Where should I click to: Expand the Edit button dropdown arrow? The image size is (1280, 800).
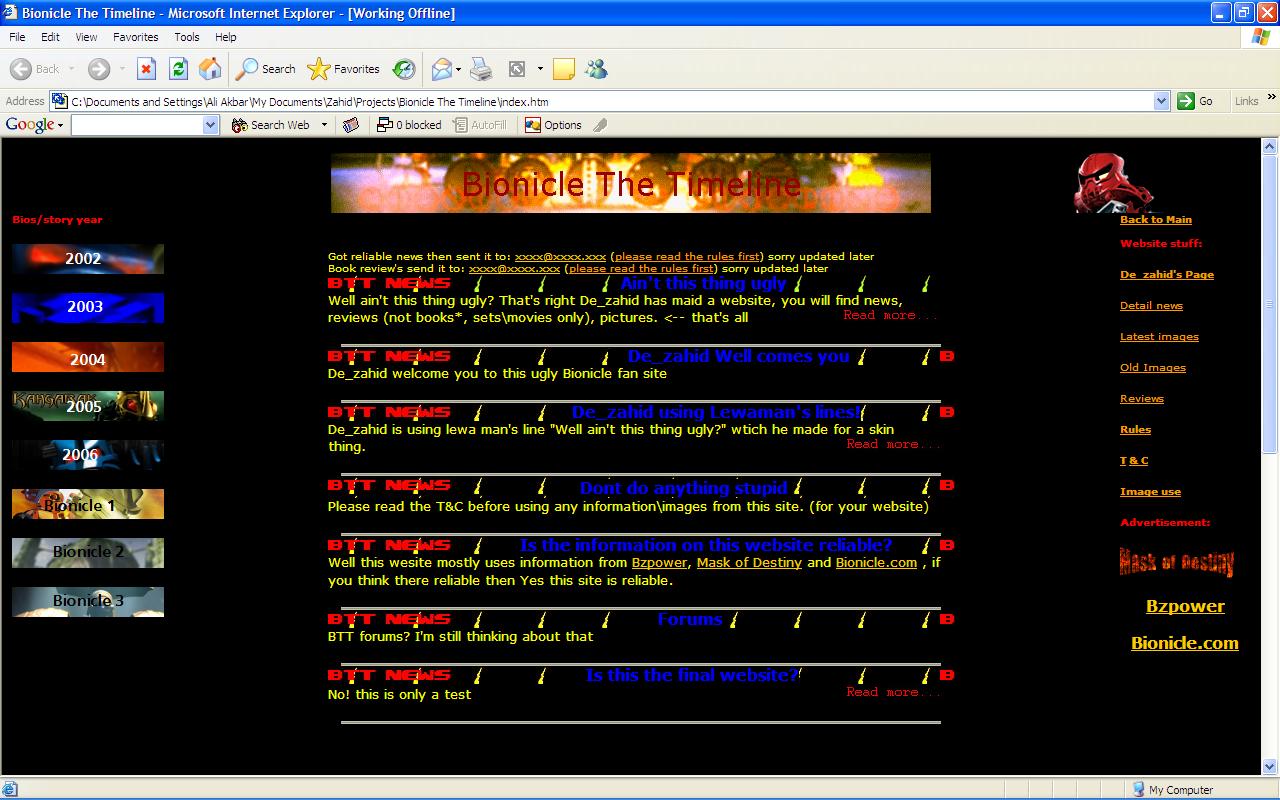(x=540, y=69)
